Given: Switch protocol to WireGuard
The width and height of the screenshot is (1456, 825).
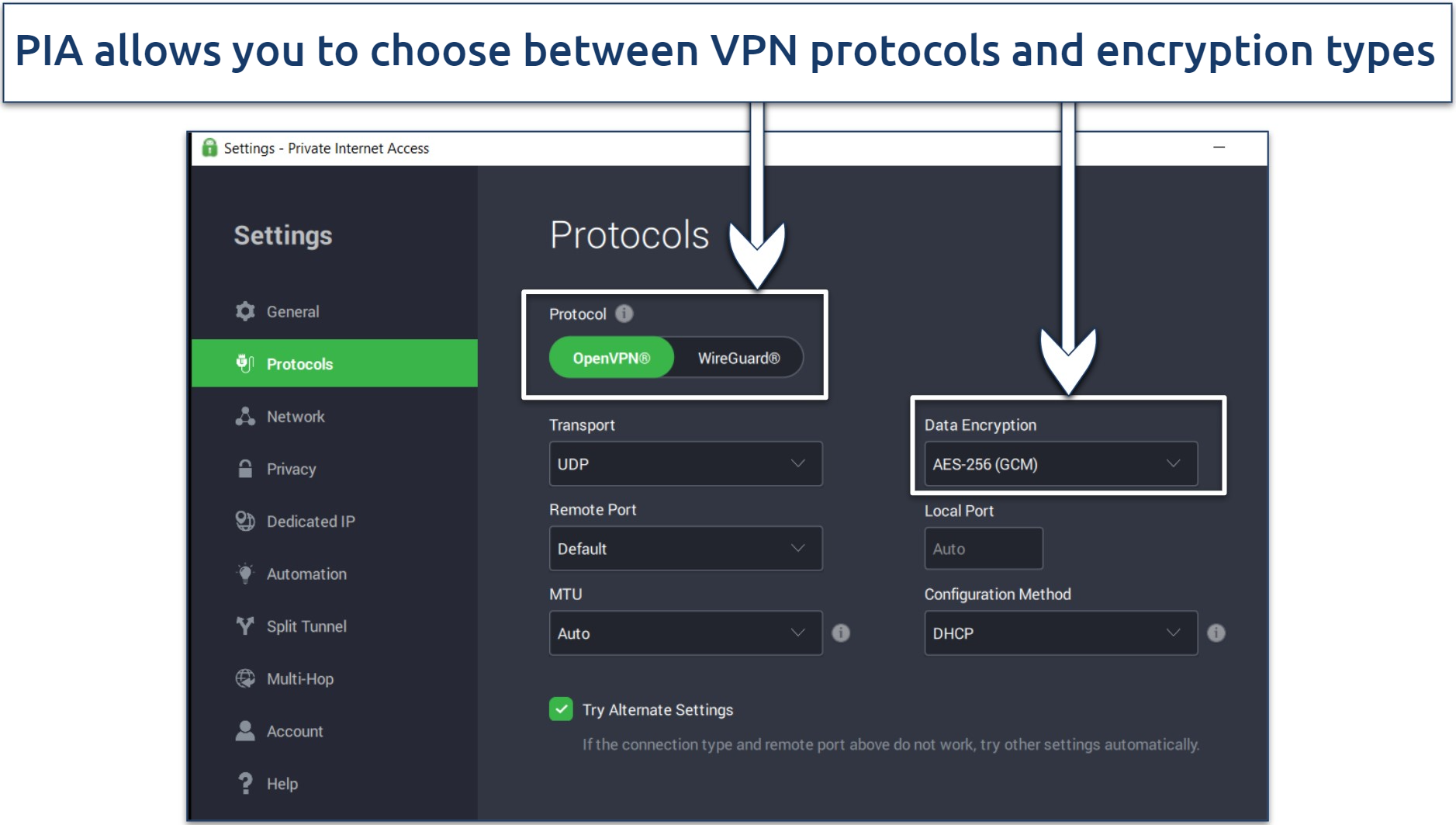Looking at the screenshot, I should pyautogui.click(x=738, y=358).
